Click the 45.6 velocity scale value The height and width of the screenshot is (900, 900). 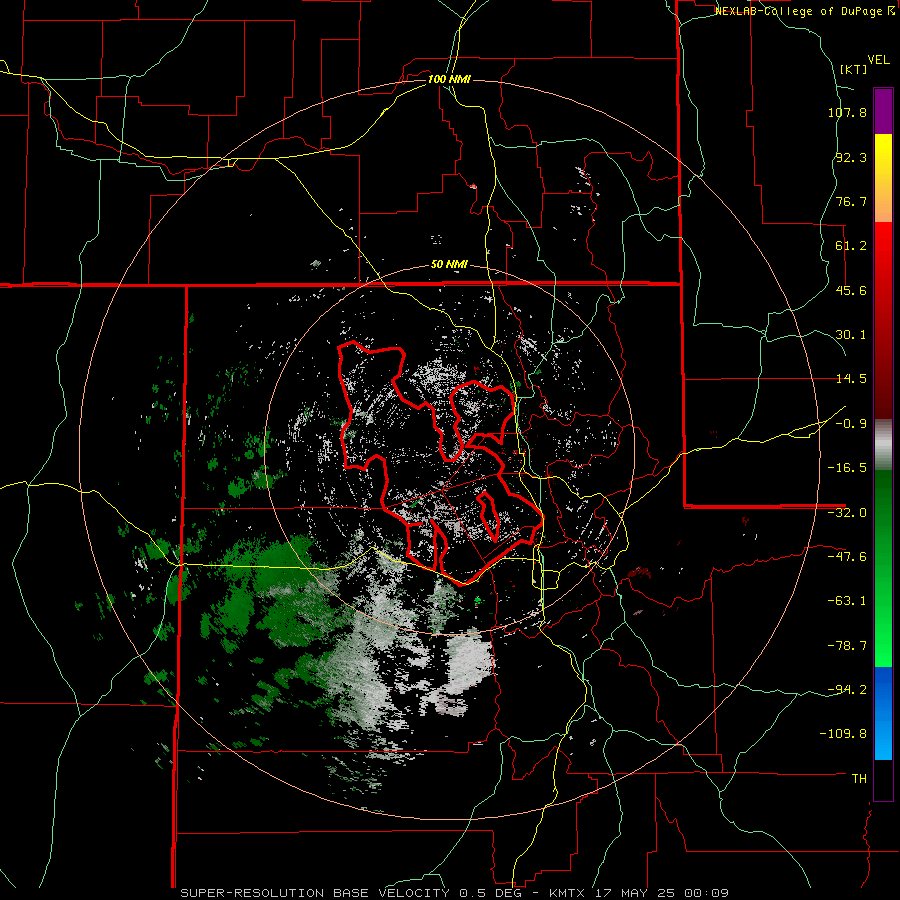[851, 290]
